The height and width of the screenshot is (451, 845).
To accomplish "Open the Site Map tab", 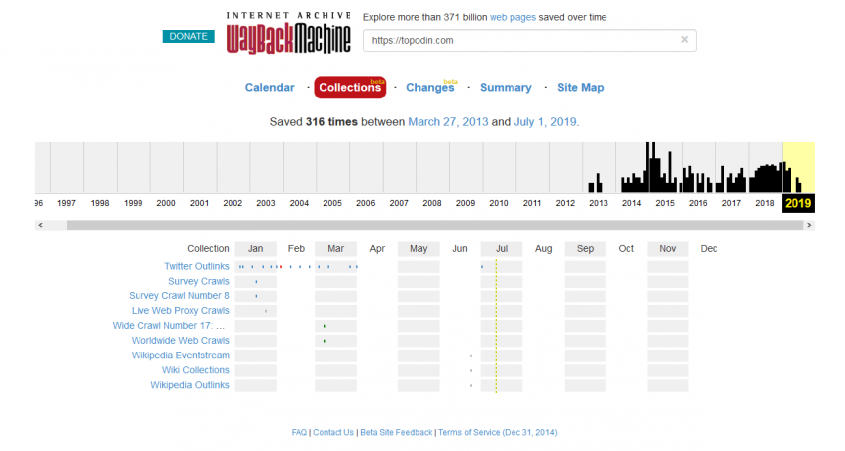I will pyautogui.click(x=580, y=88).
